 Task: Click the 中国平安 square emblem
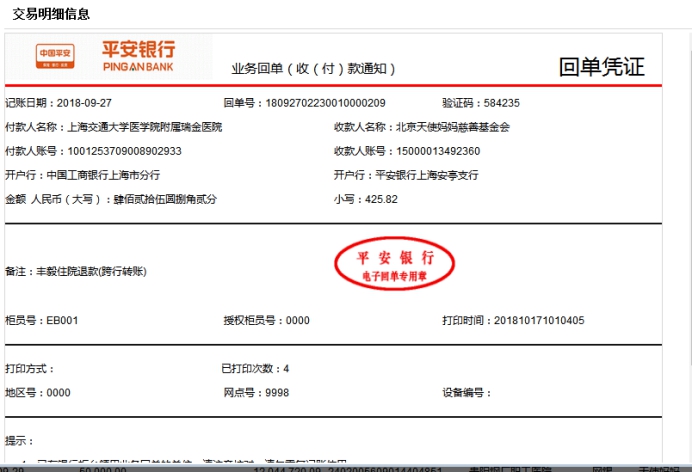55,56
